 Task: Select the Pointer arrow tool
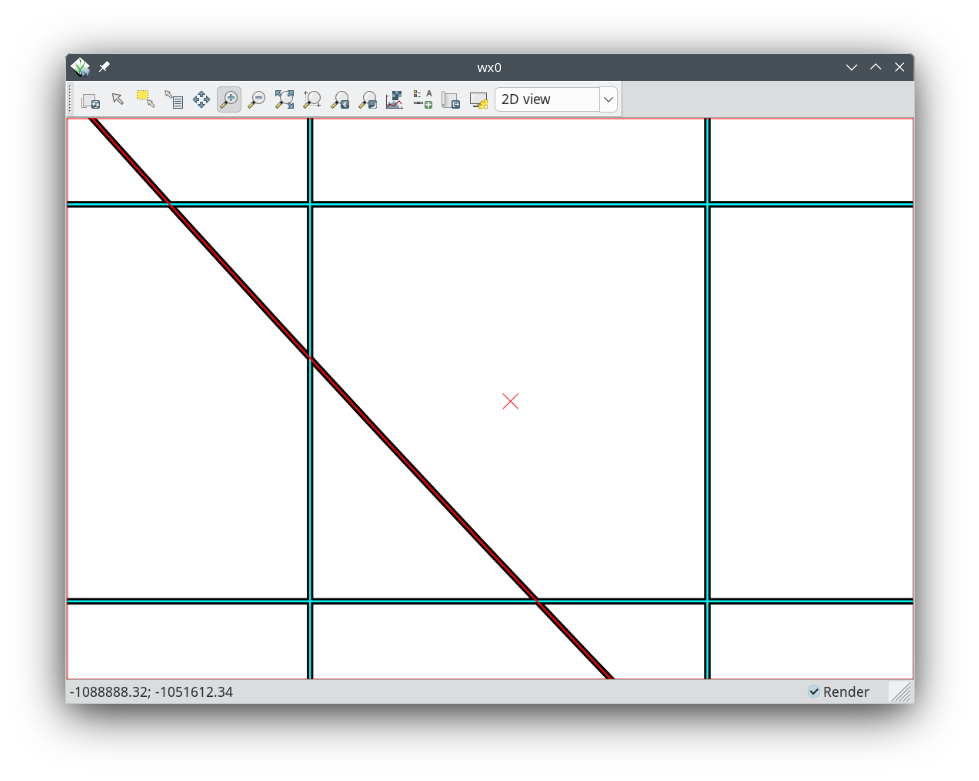pyautogui.click(x=118, y=100)
